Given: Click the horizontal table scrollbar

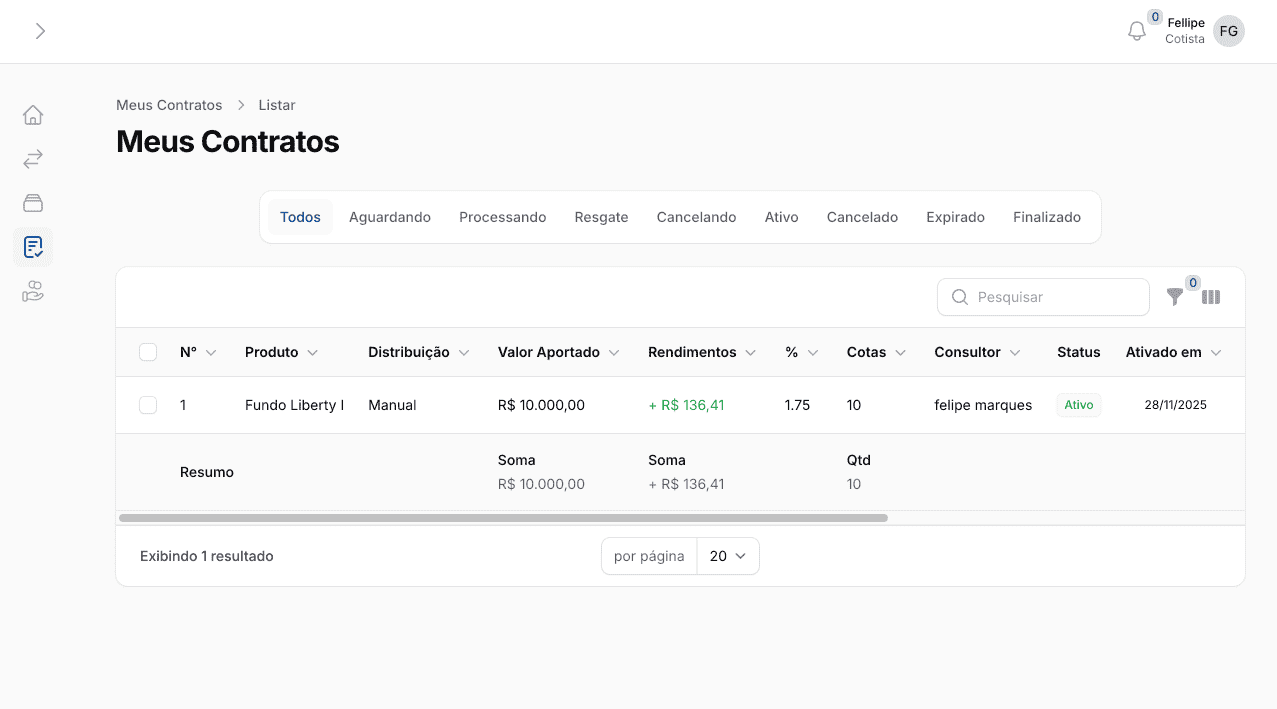Looking at the screenshot, I should click(x=503, y=518).
